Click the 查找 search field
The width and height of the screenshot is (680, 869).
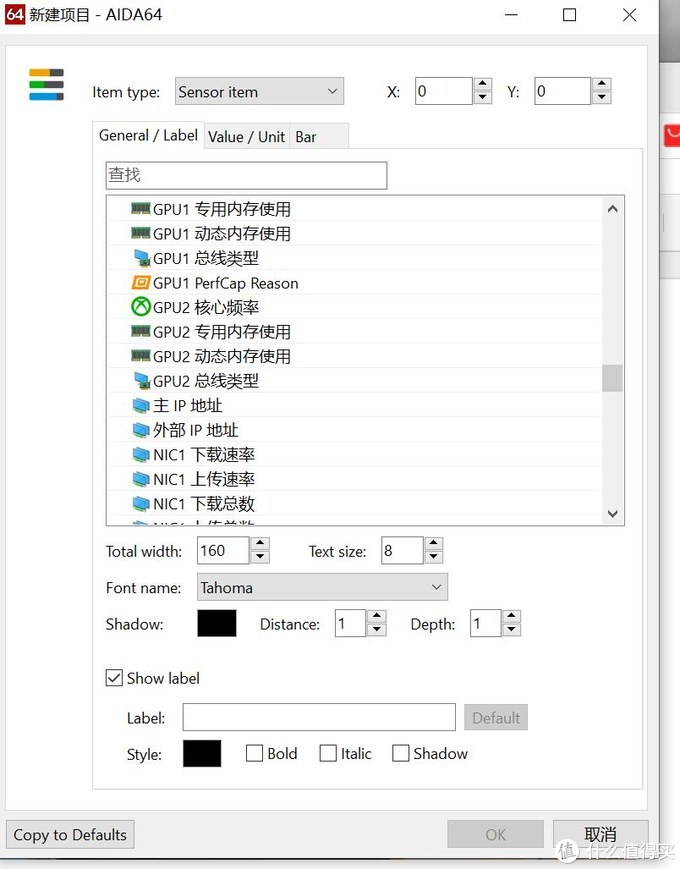[247, 175]
